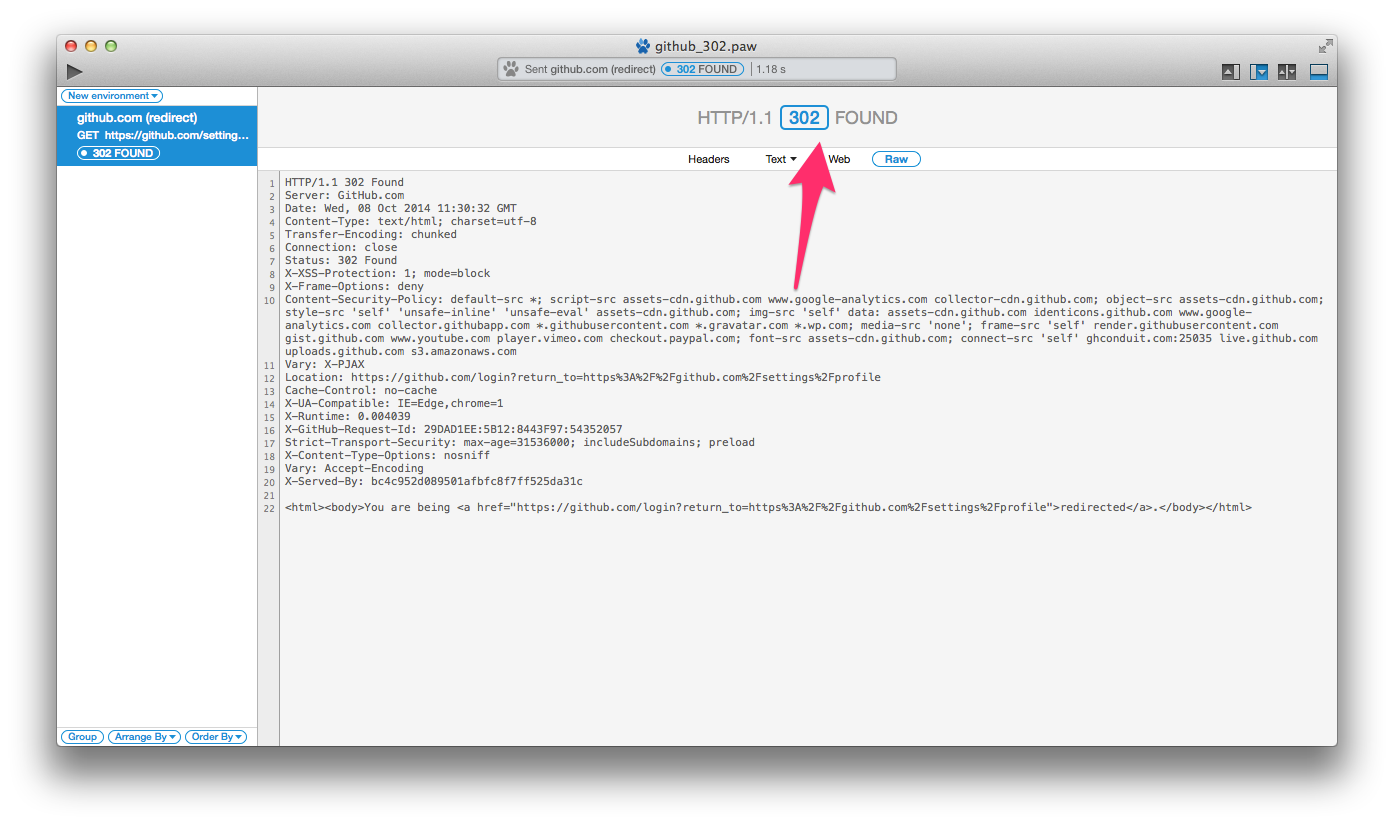1394x825 pixels.
Task: Click the 302 FOUND badge in the toolbar
Action: click(x=703, y=70)
